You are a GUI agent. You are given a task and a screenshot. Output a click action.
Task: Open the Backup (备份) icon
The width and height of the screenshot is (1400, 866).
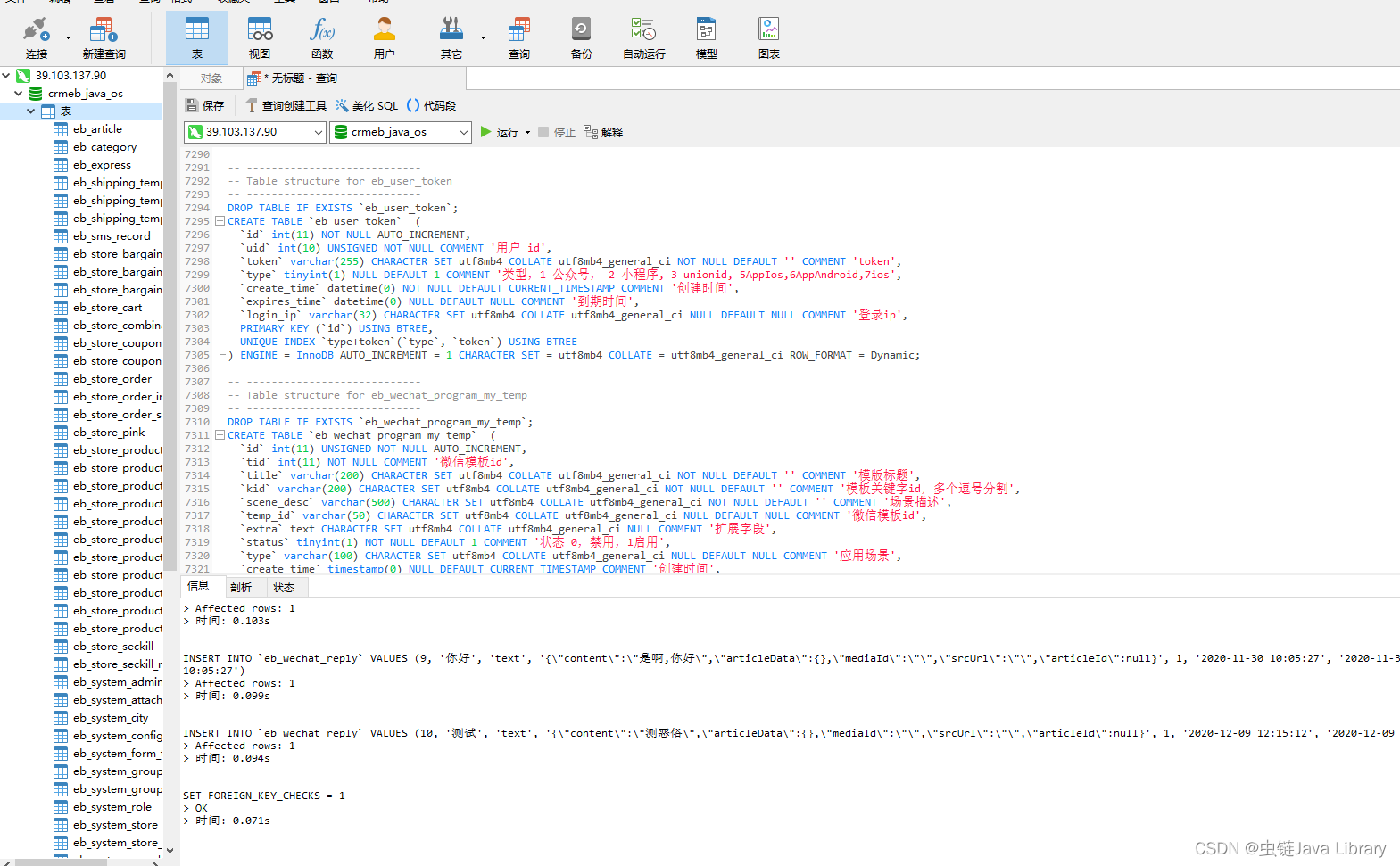point(581,37)
